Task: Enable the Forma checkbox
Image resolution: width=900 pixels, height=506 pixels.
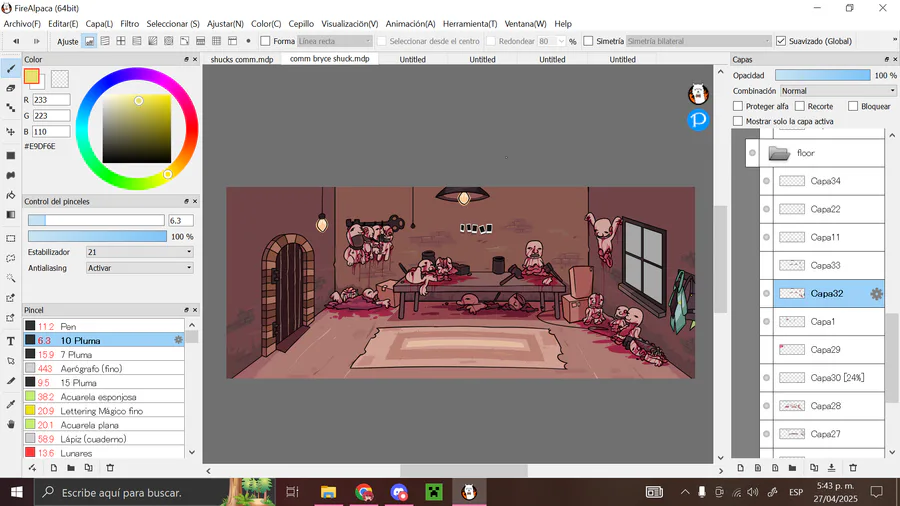Action: [x=265, y=41]
